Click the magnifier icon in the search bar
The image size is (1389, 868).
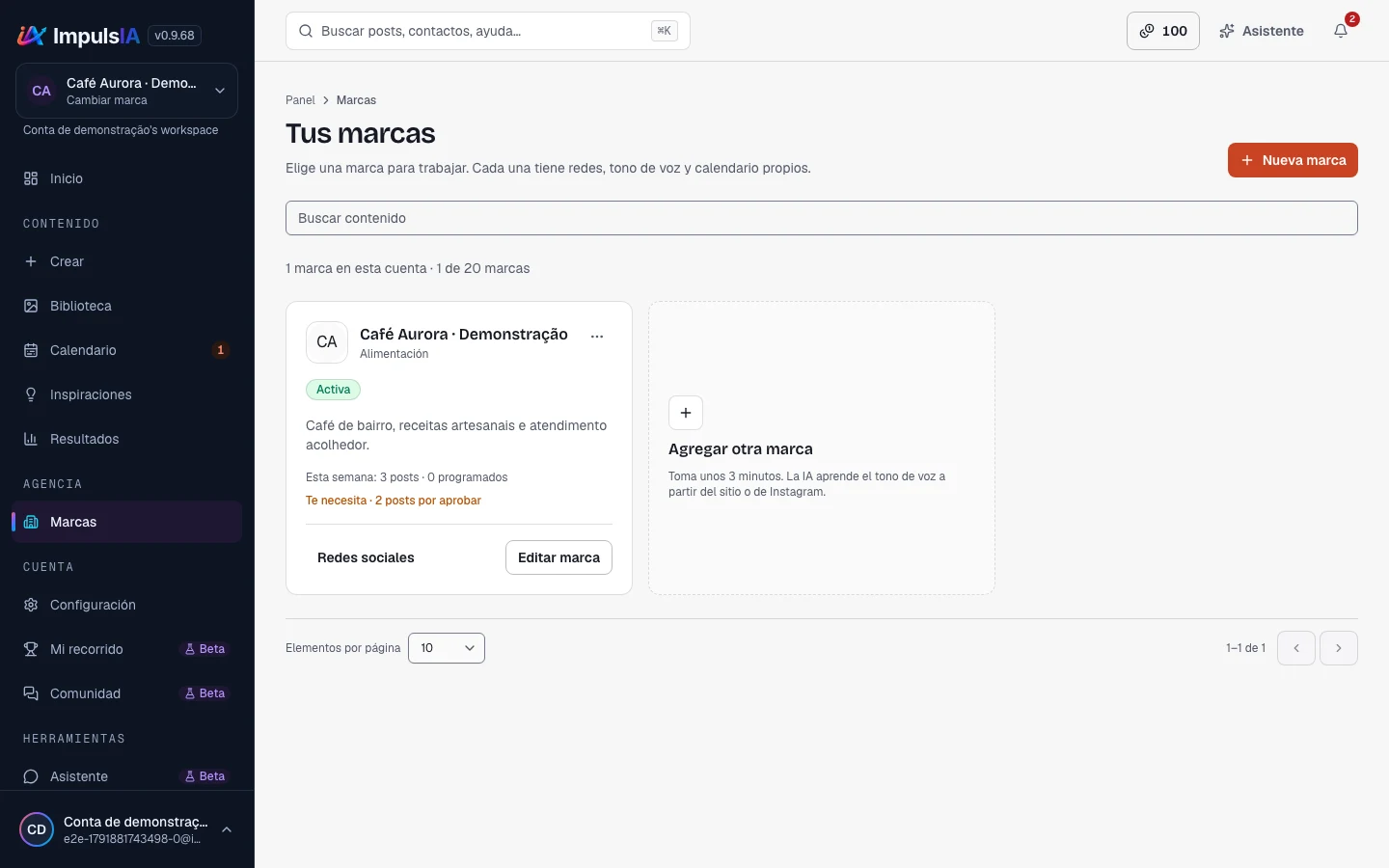coord(306,31)
